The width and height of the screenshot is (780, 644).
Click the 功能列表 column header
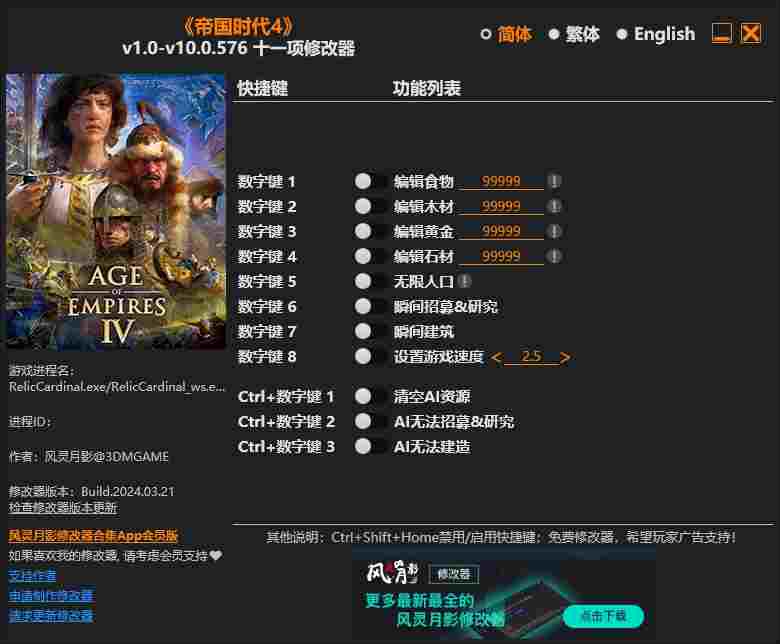(x=427, y=89)
